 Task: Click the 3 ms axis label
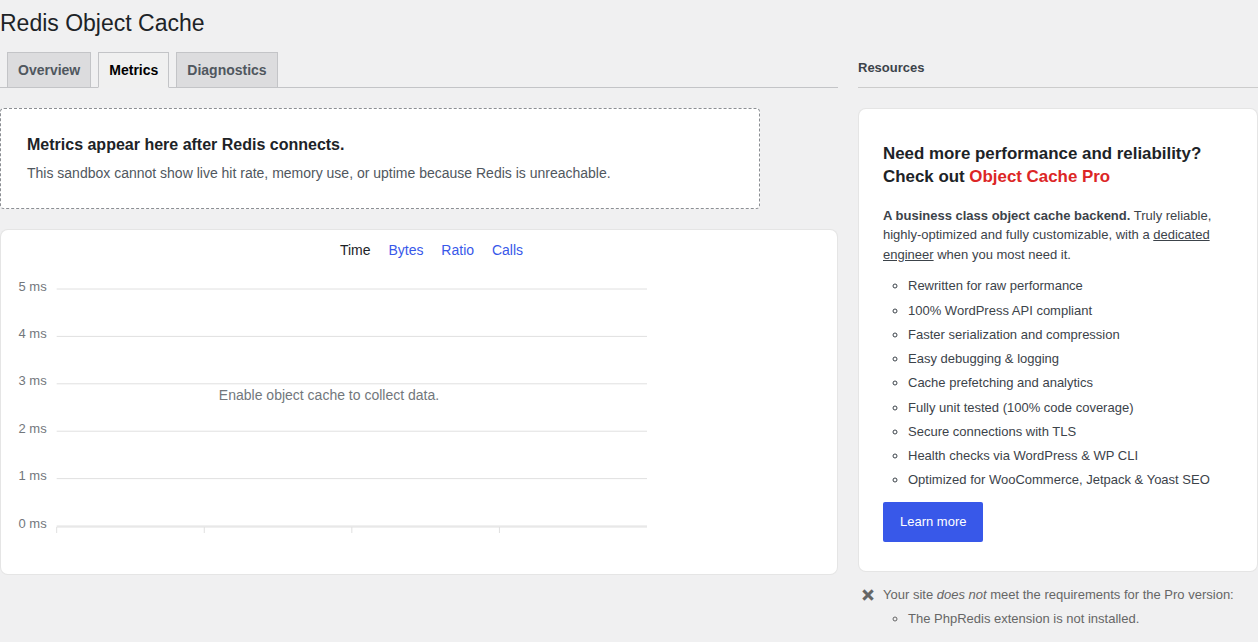[33, 381]
